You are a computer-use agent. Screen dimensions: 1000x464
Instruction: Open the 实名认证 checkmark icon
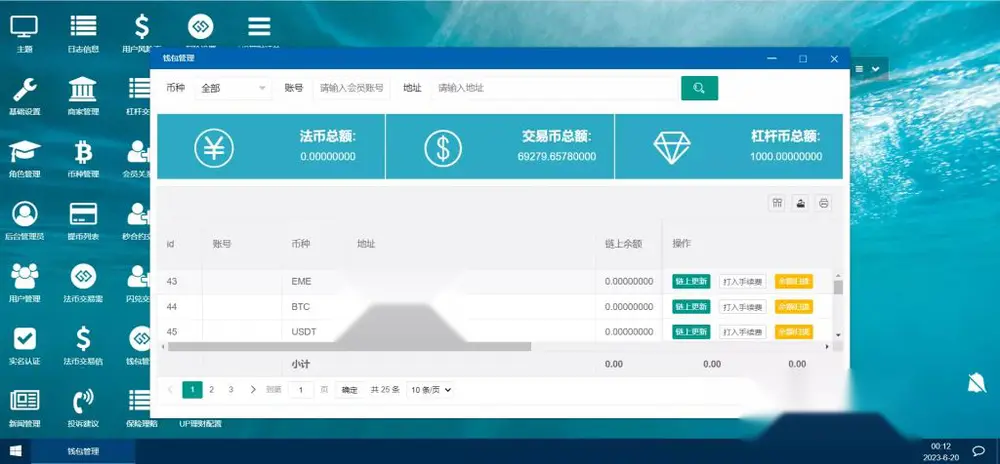(24, 338)
